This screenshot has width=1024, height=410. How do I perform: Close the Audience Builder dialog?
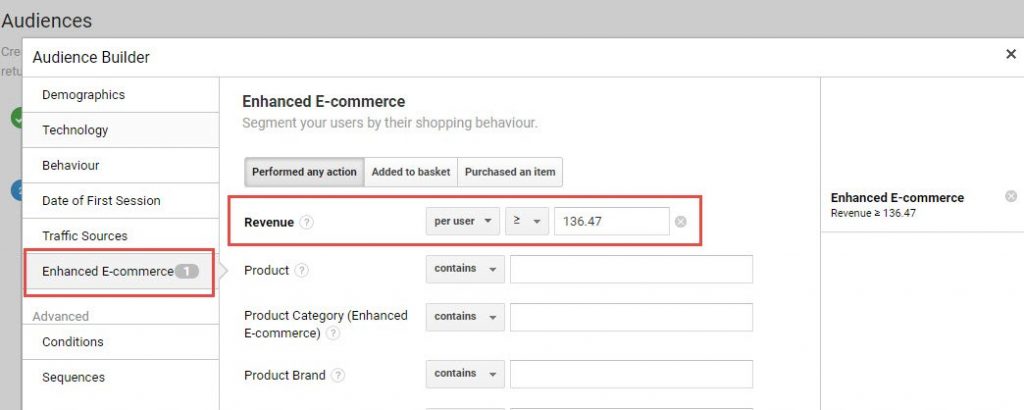tap(1010, 54)
